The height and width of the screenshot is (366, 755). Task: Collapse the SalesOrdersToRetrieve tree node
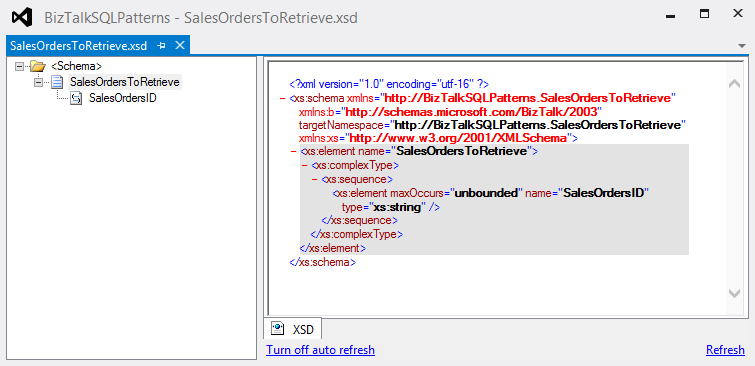pos(39,82)
